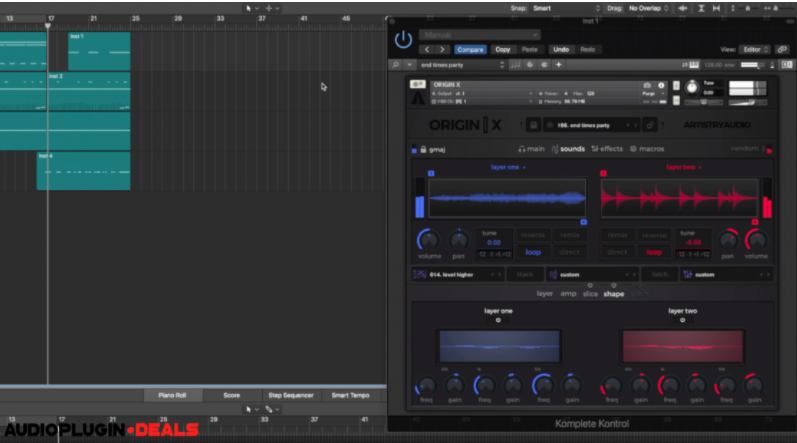Adjust layer one volume knob
Screen dimensions: 797x443
click(428, 240)
